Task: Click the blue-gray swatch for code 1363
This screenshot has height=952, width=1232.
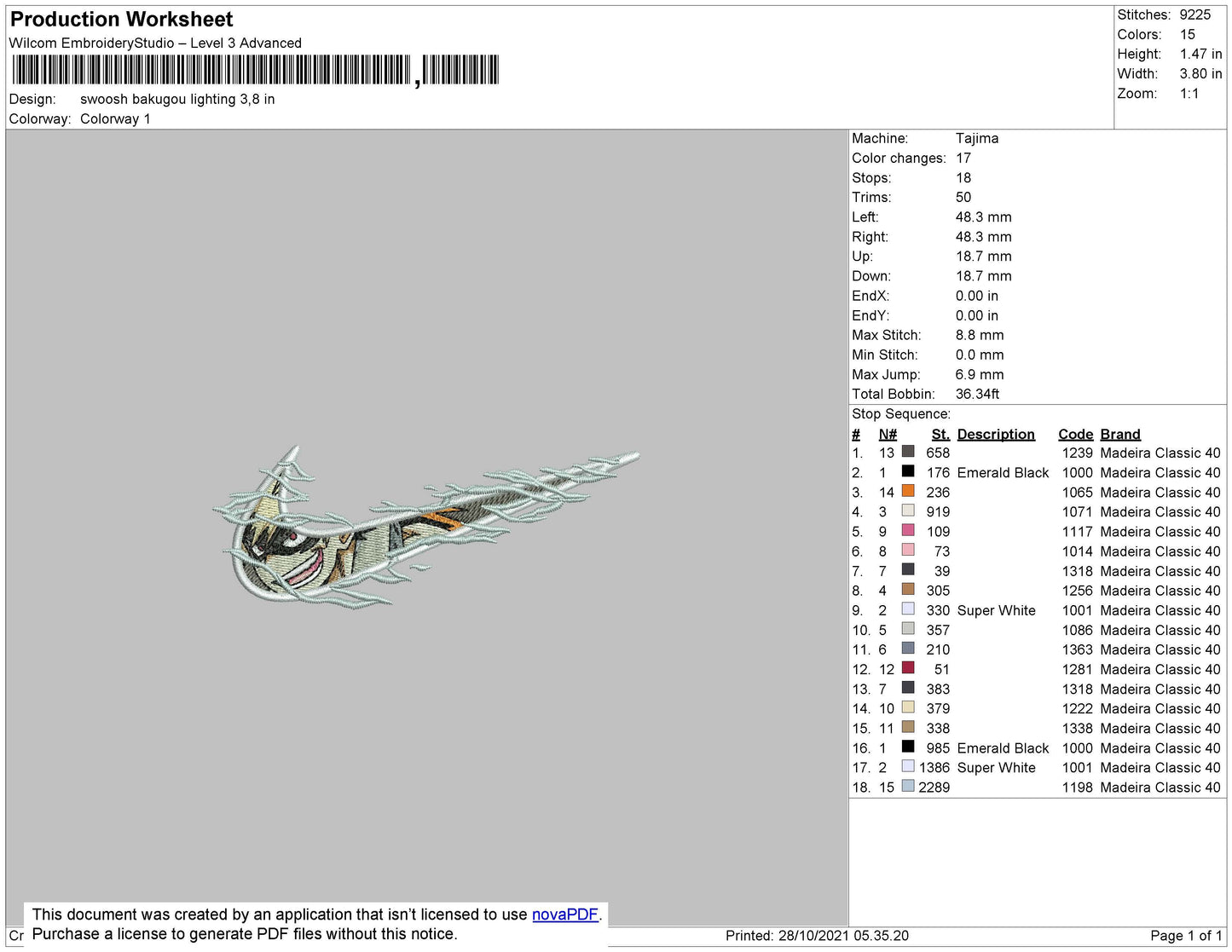Action: 908,649
